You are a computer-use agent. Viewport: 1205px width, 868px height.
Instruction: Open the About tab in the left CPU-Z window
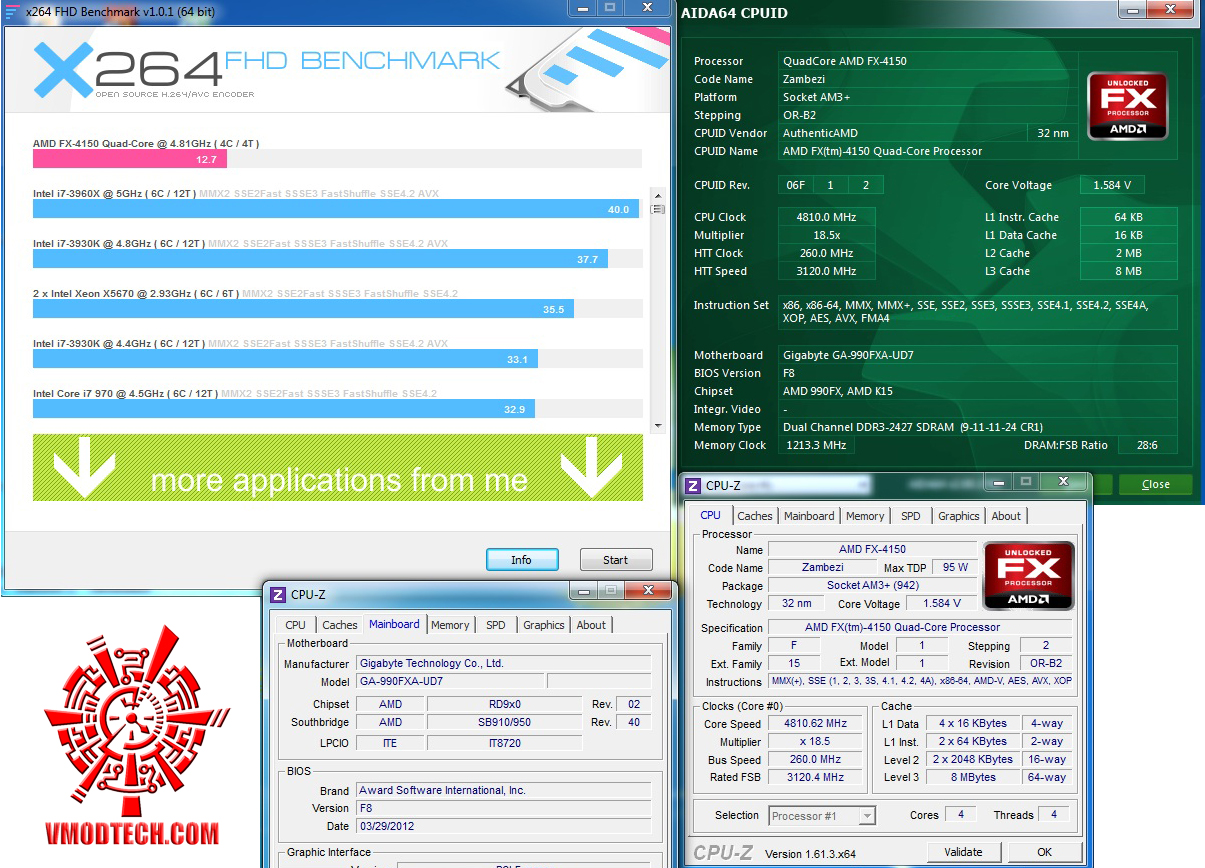591,625
